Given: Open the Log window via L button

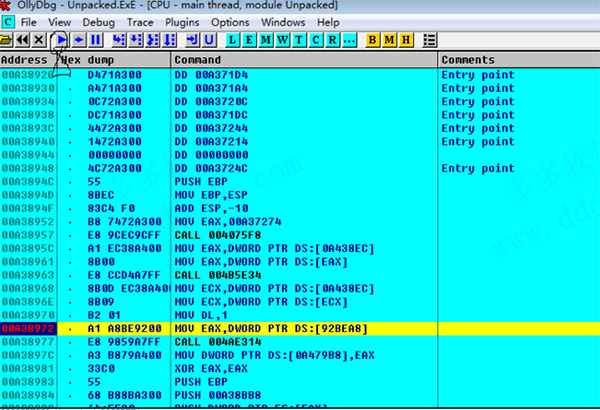Looking at the screenshot, I should coord(233,39).
